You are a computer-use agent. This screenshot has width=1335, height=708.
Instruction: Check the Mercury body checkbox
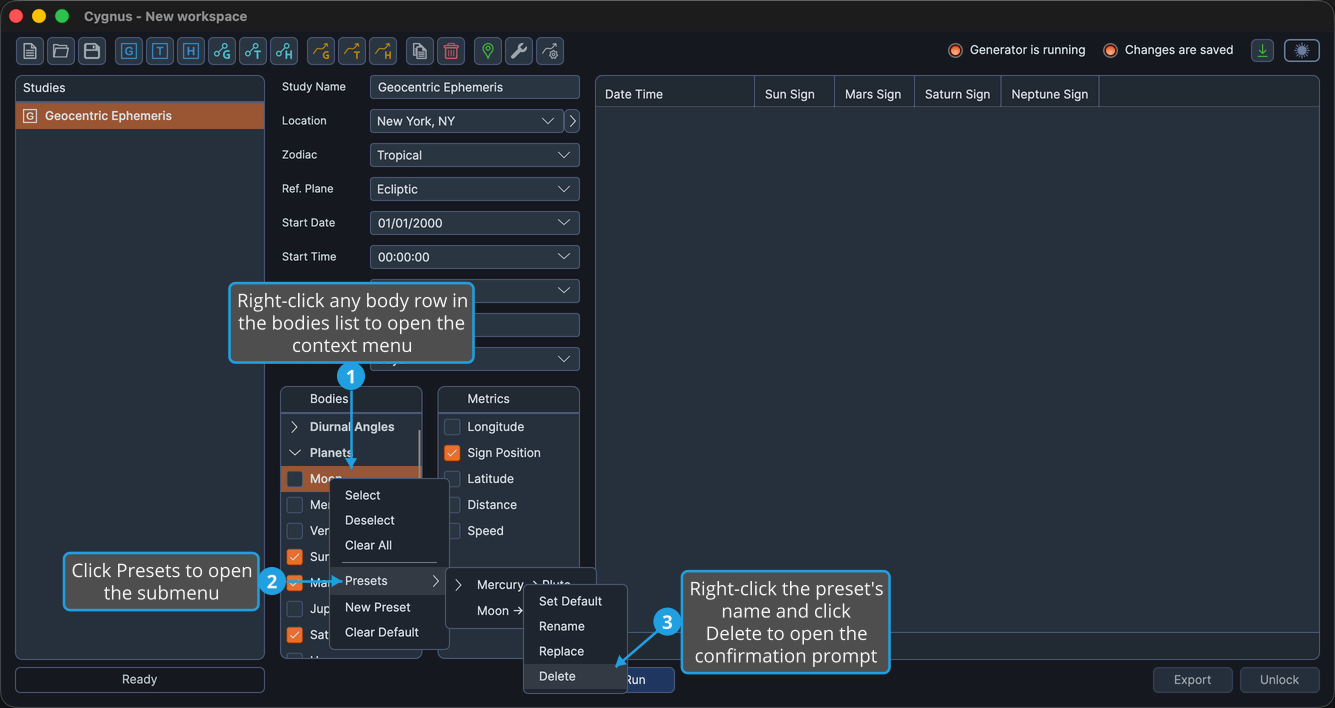295,505
